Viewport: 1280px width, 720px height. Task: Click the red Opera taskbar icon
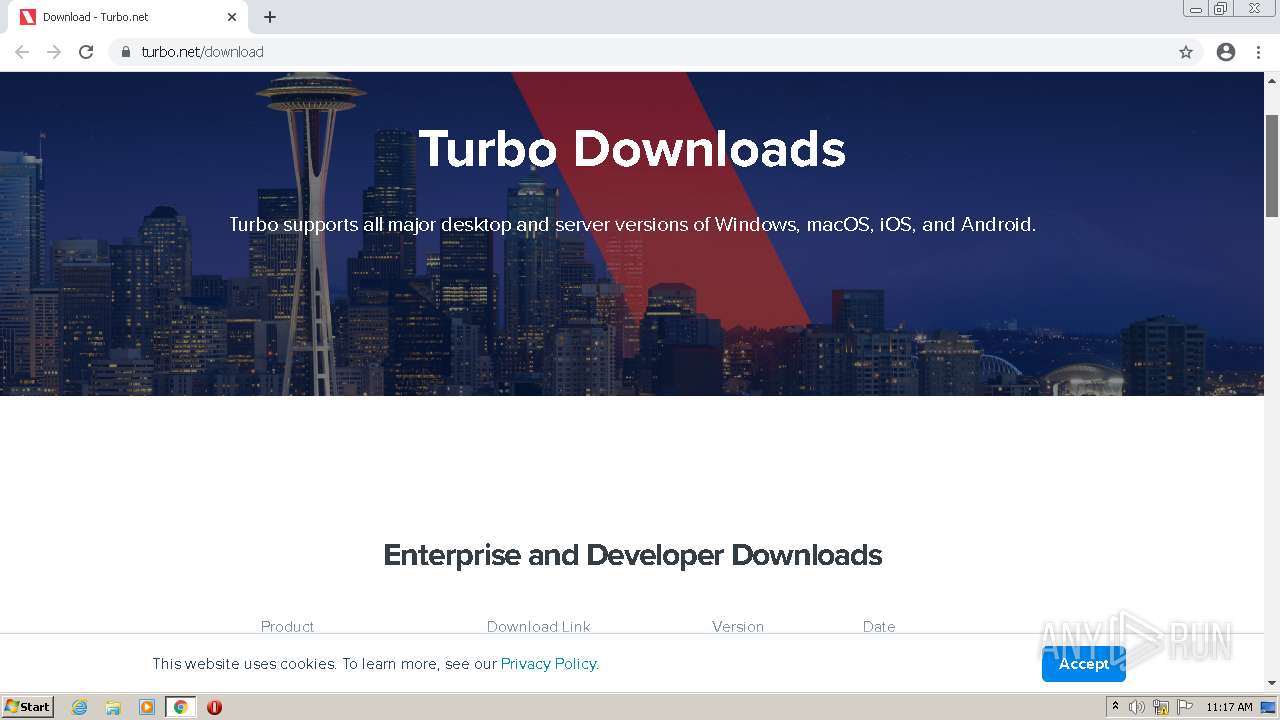(214, 707)
